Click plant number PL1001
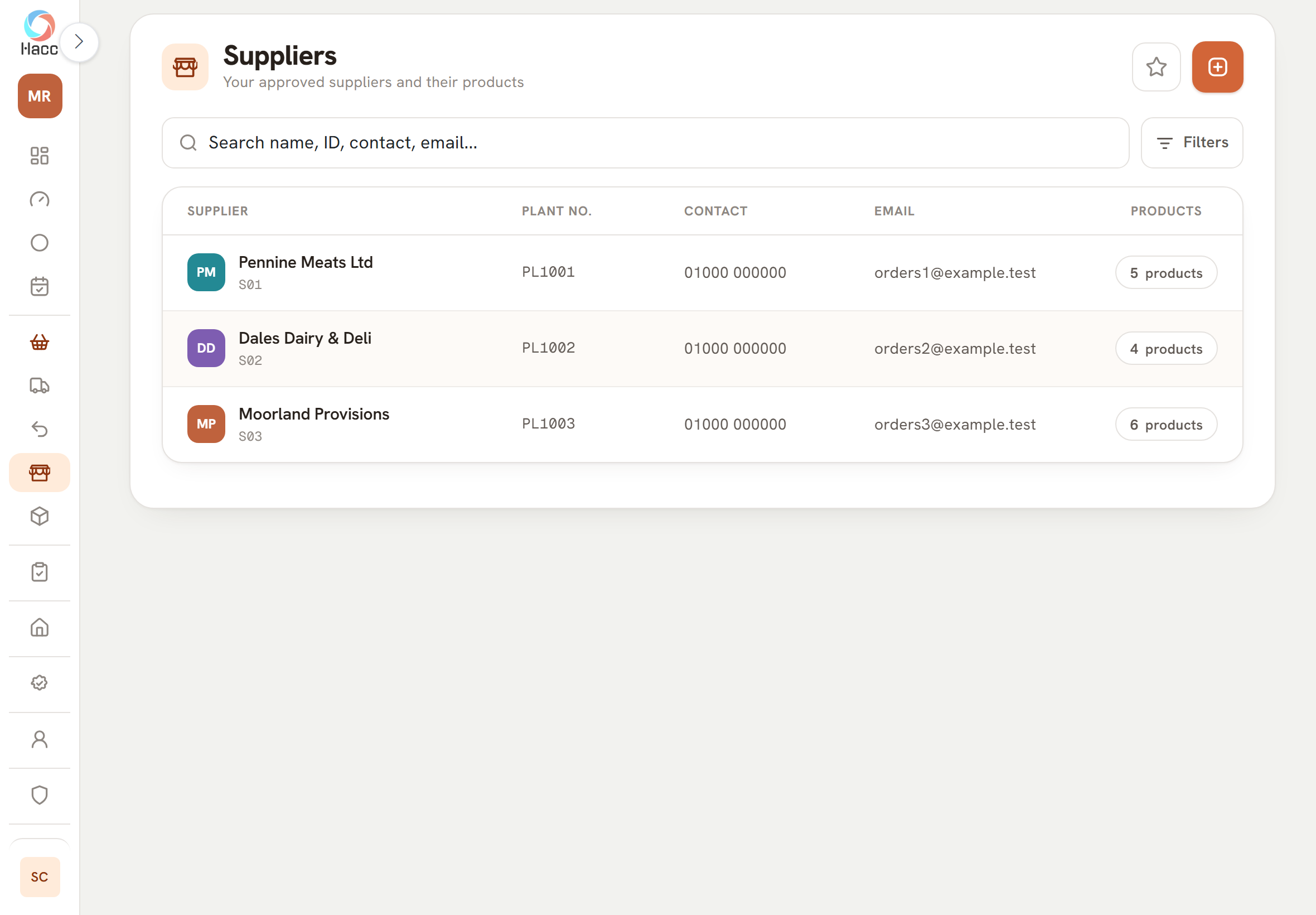The width and height of the screenshot is (1316, 915). (x=548, y=272)
